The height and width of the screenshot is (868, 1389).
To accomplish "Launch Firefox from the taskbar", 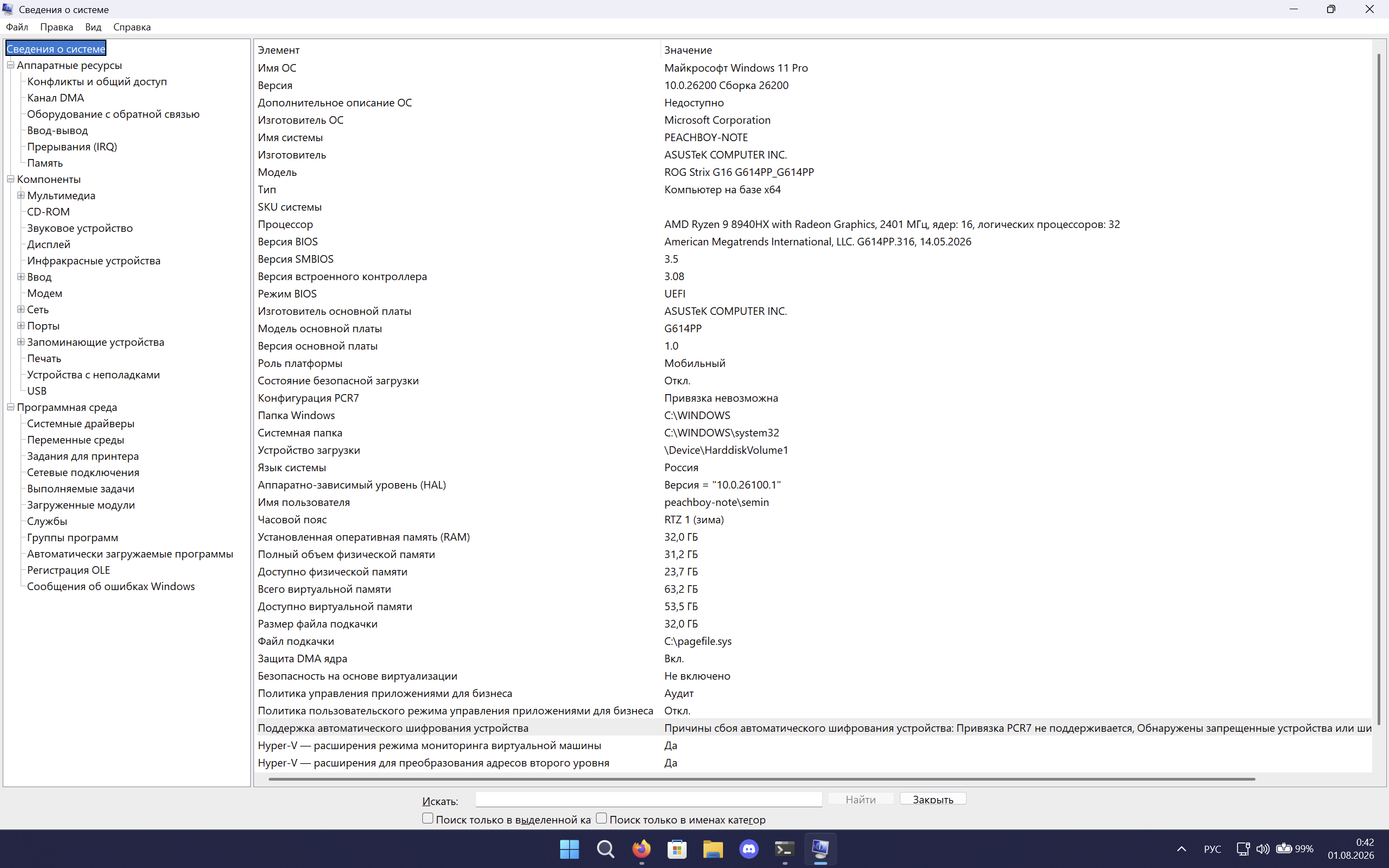I will pyautogui.click(x=641, y=849).
